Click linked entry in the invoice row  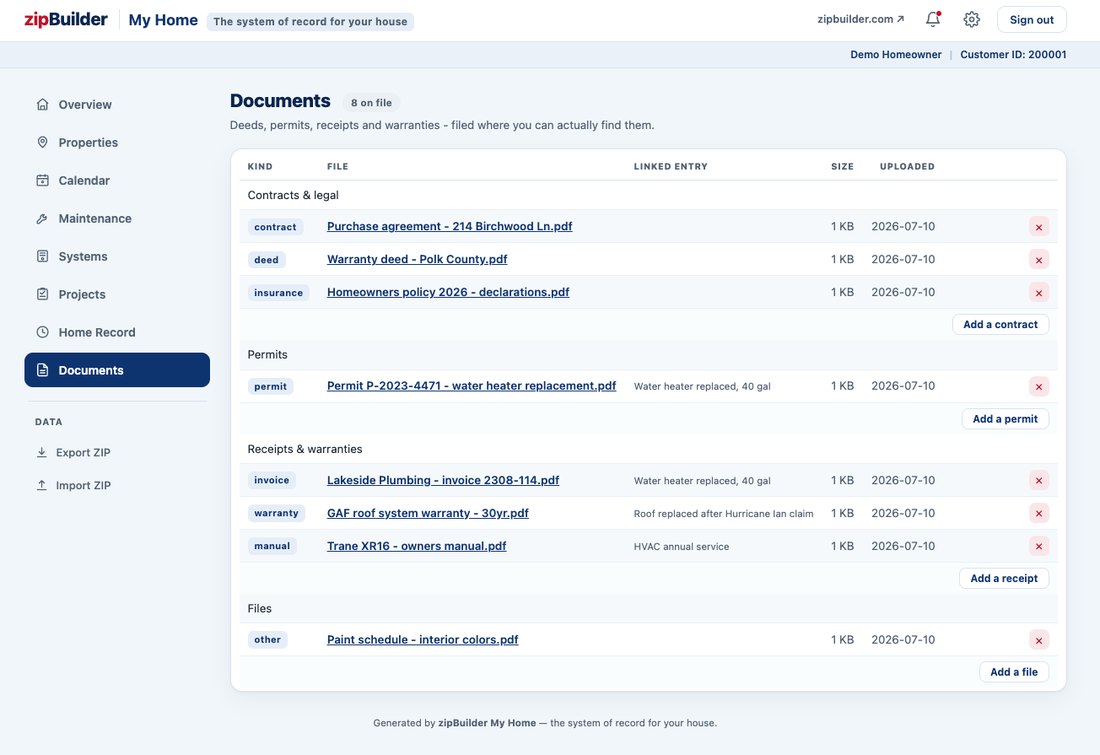click(702, 481)
